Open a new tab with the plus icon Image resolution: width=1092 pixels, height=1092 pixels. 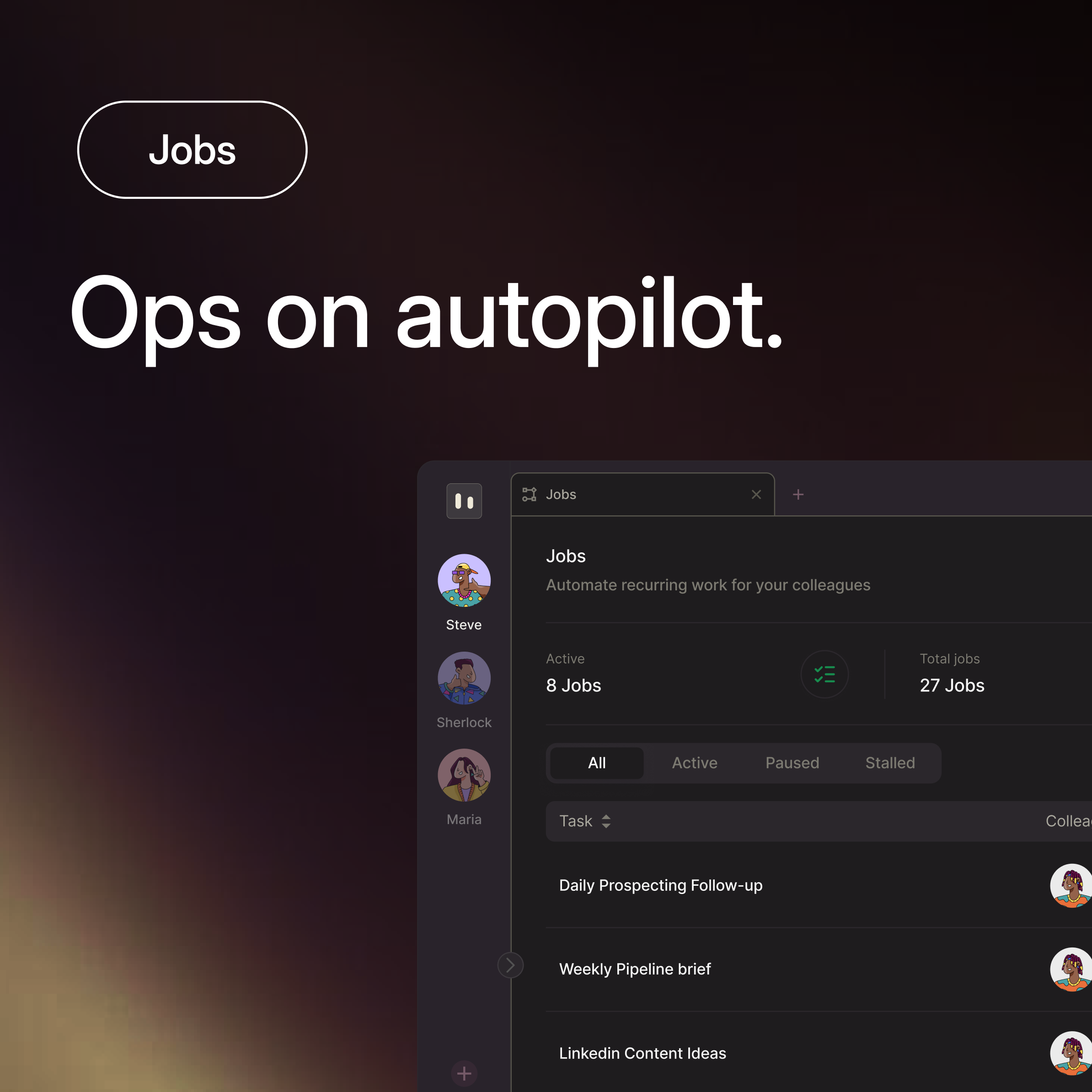(x=798, y=494)
